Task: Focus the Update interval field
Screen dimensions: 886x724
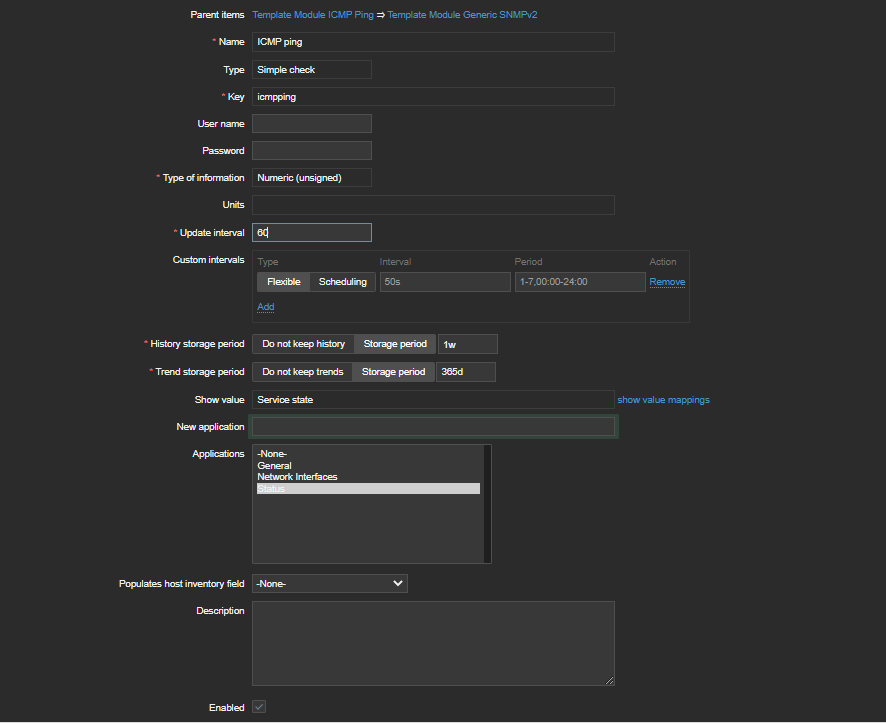Action: (x=312, y=232)
